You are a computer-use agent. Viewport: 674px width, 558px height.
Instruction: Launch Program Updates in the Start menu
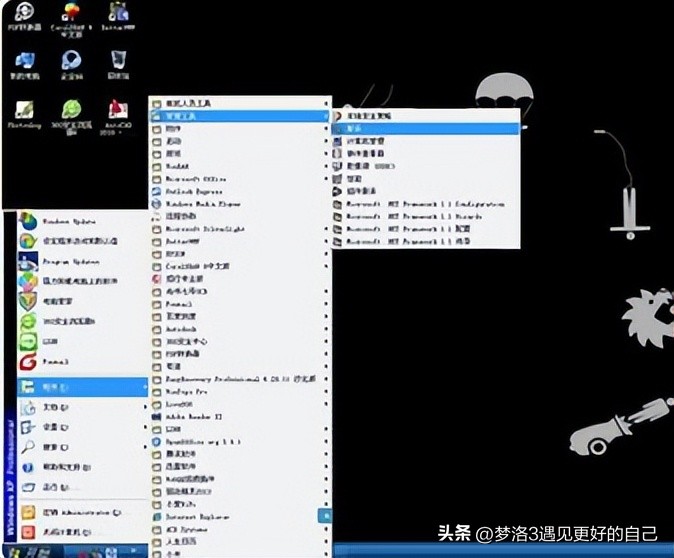[x=82, y=261]
